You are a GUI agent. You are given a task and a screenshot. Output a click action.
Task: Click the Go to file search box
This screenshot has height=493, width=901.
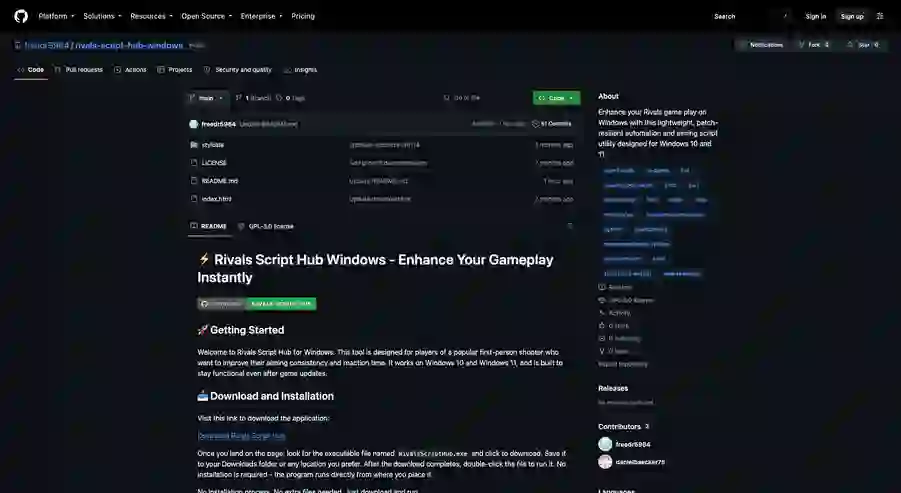tap(483, 98)
